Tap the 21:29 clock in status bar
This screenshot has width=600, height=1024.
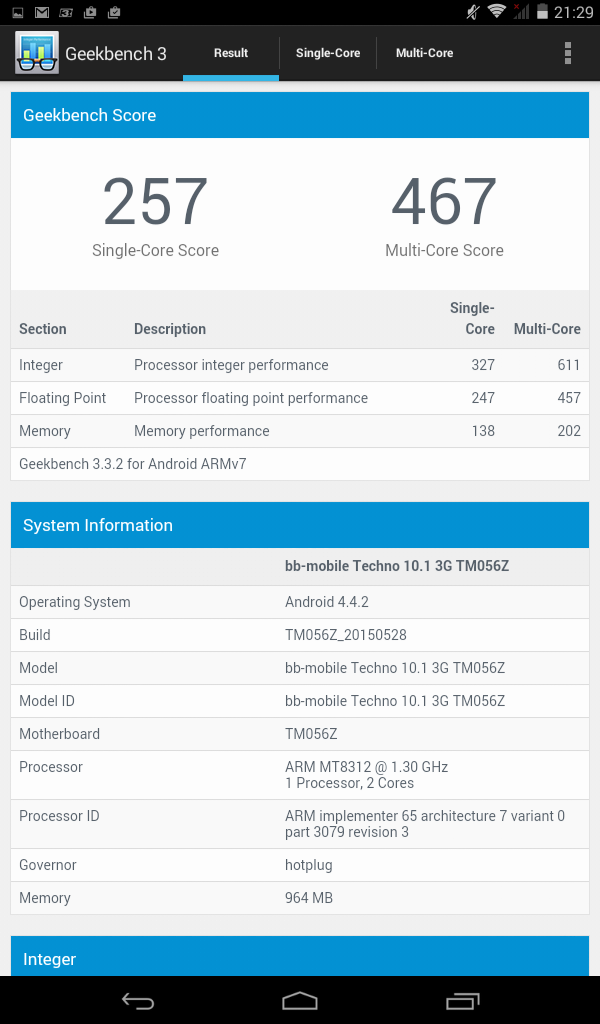(573, 12)
